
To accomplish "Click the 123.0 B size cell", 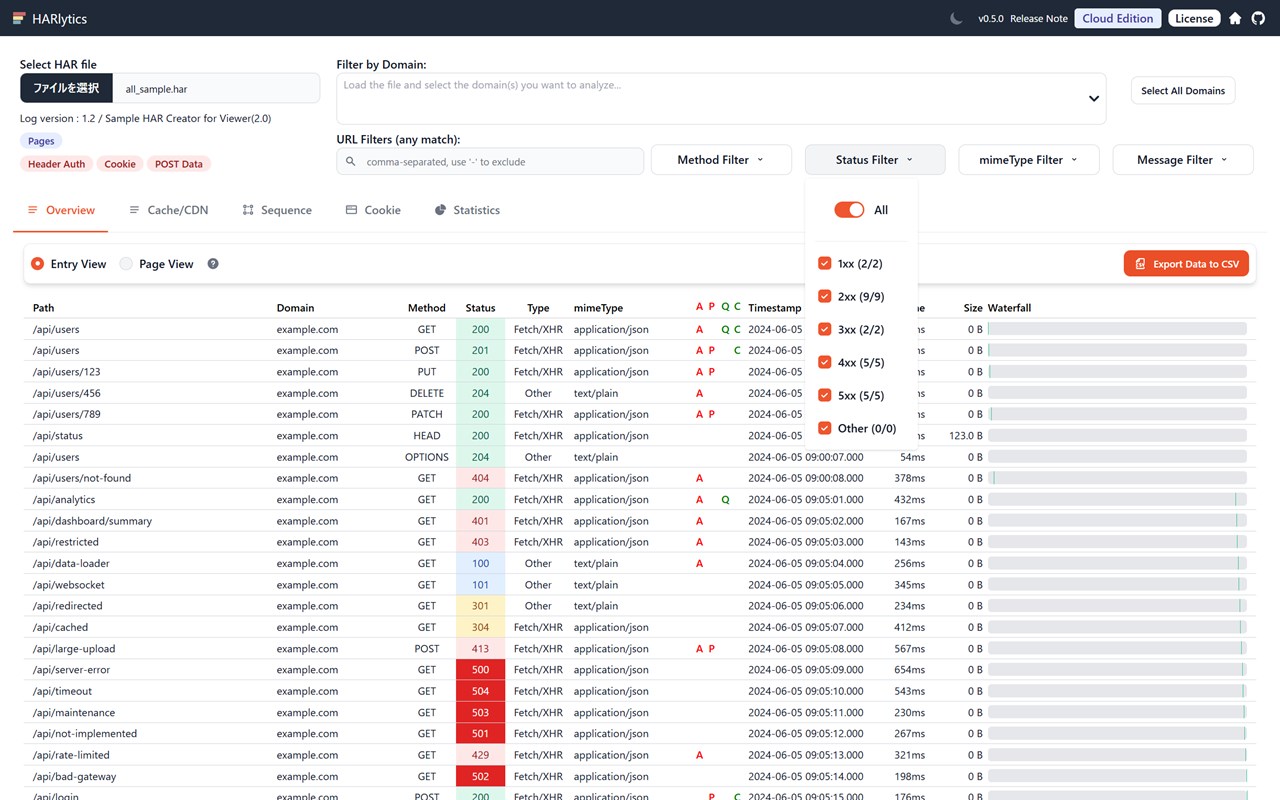I will pos(966,436).
